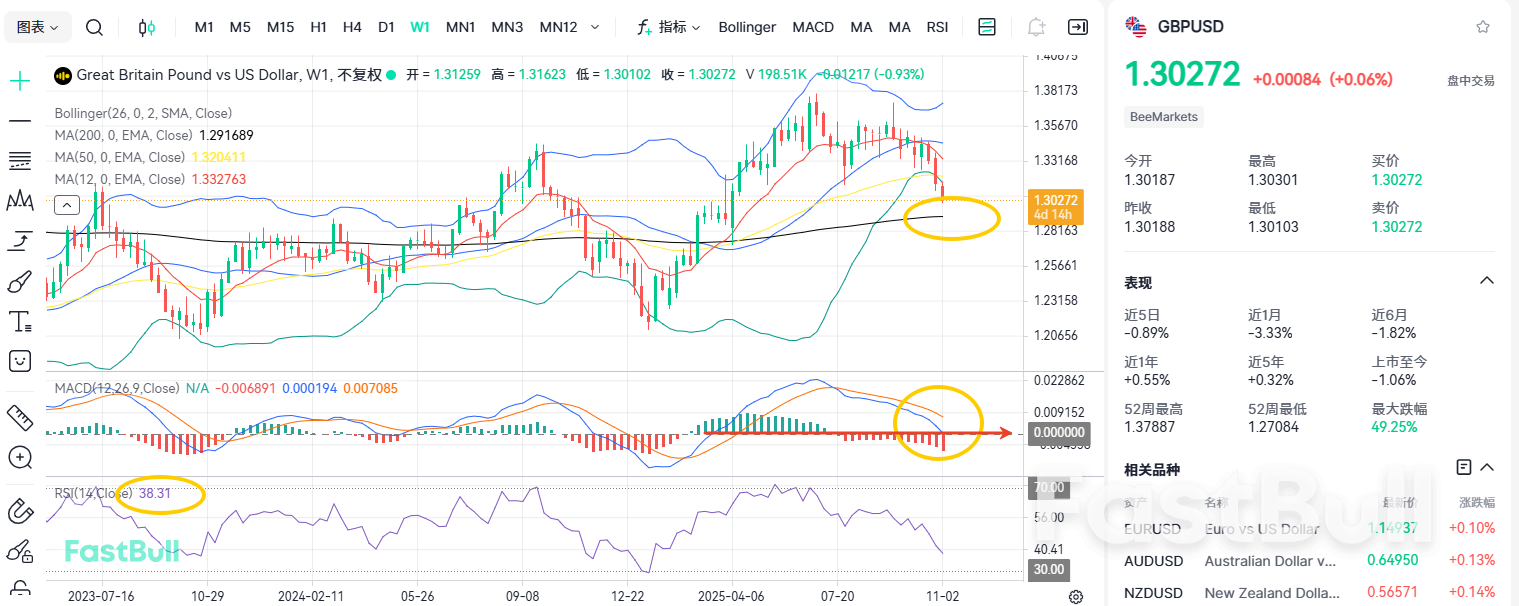
Task: Select the cross plus drawing tool
Action: coord(19,79)
